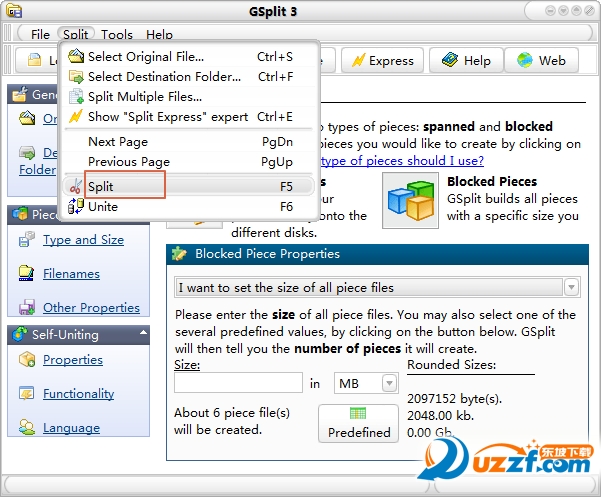Click the "2048.00 kb." rounded size text
Viewport: 601px width, 497px height.
440,416
